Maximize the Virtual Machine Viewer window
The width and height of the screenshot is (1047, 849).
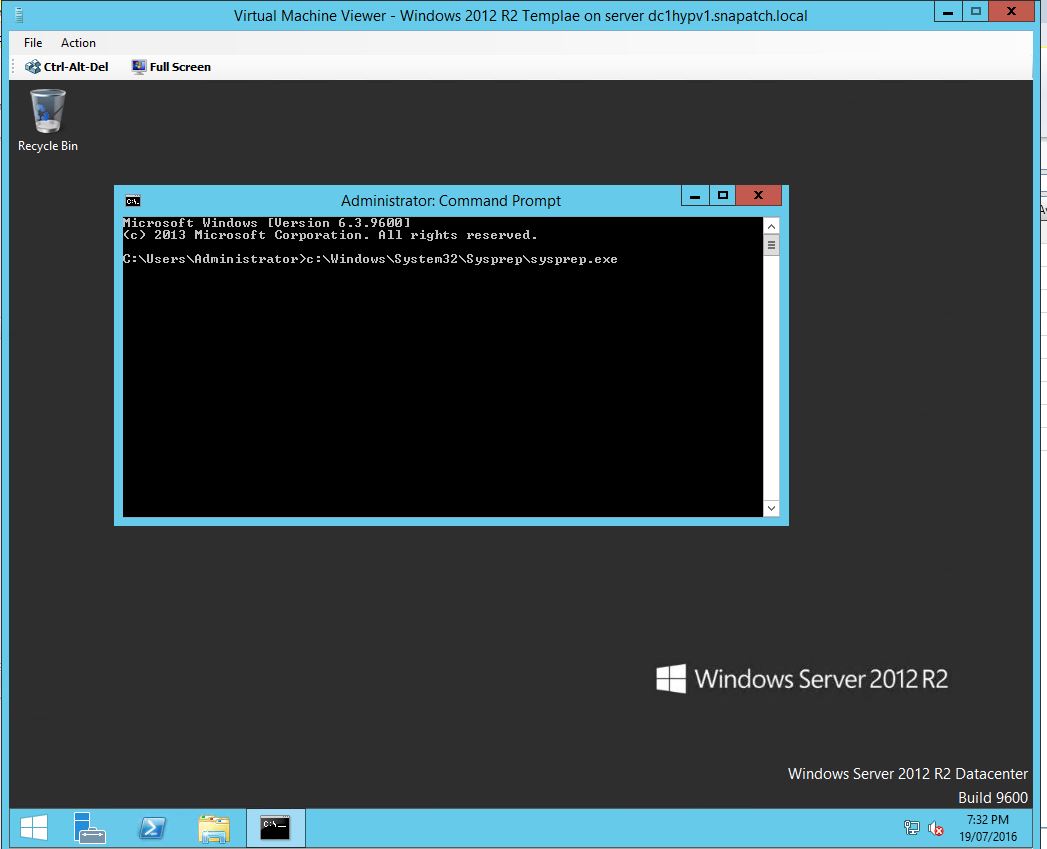tap(976, 11)
